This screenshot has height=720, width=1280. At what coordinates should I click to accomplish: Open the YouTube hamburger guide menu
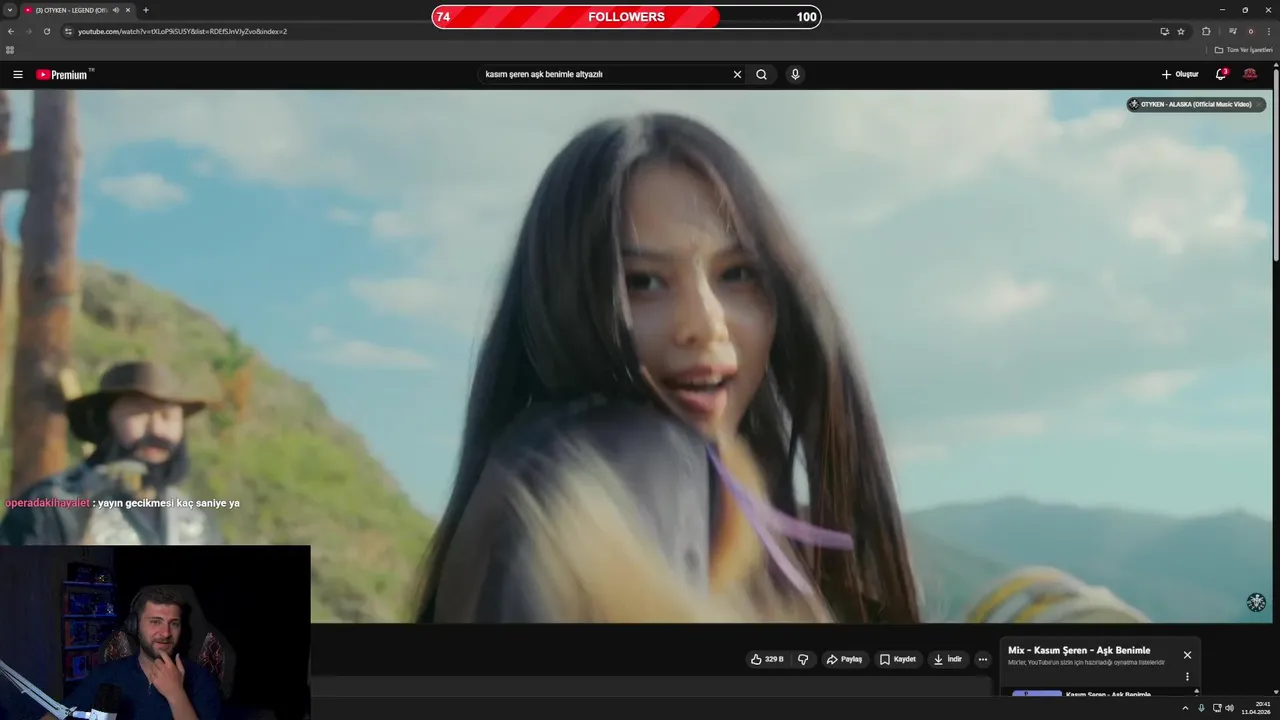tap(18, 74)
